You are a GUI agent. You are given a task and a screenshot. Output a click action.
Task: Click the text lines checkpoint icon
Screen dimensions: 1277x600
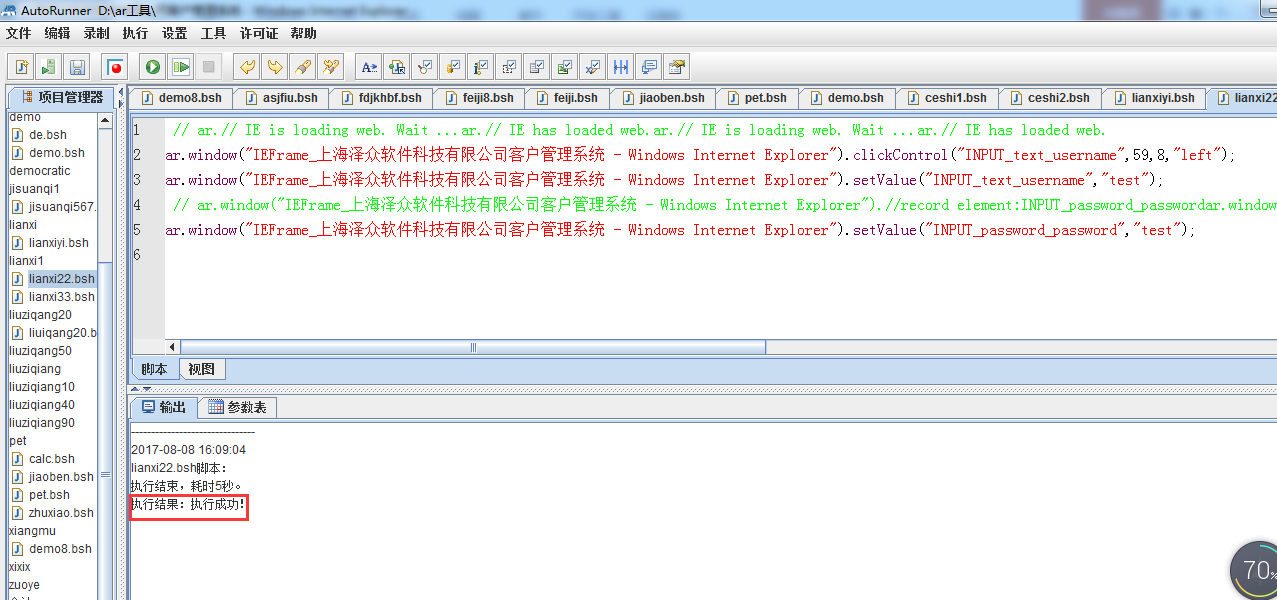[x=537, y=67]
